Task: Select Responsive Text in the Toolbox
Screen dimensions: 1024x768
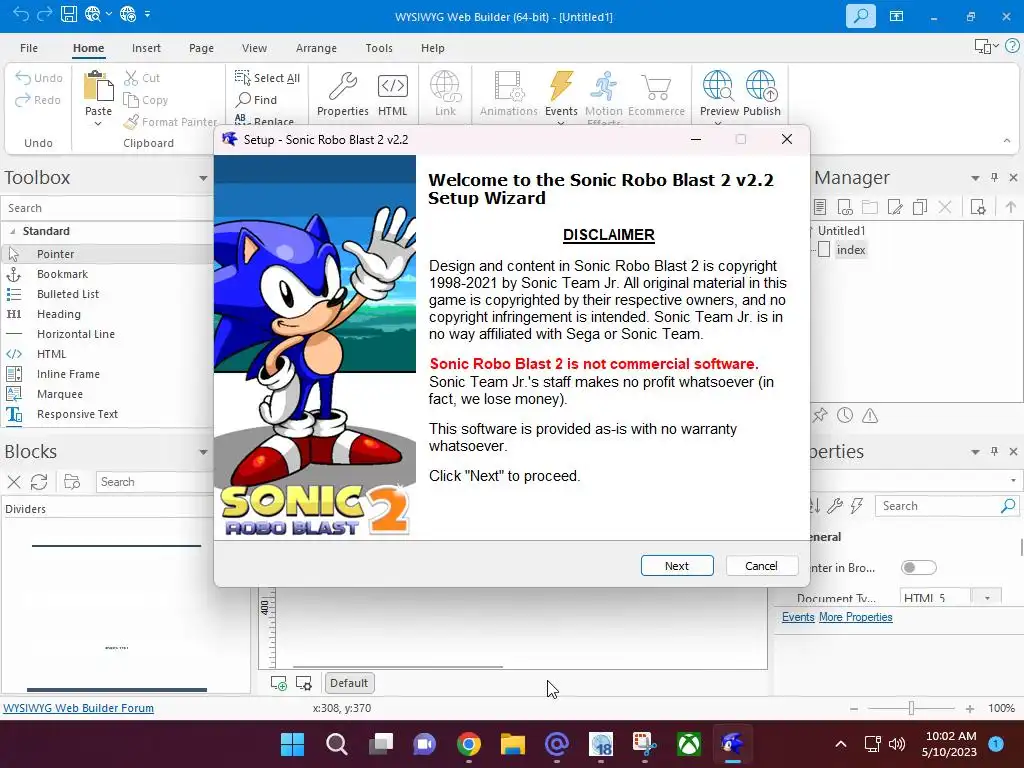Action: coord(108,414)
